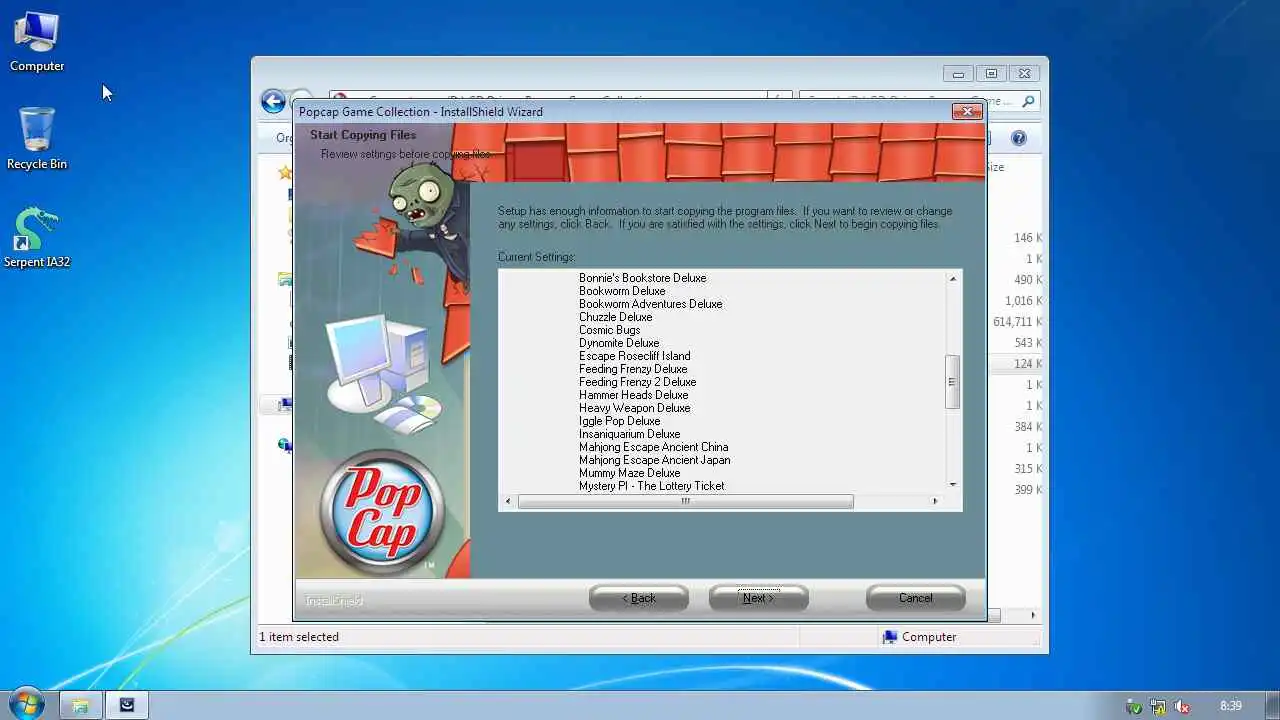
Task: Select "Escape Rosecliff Island" line
Action: (634, 356)
